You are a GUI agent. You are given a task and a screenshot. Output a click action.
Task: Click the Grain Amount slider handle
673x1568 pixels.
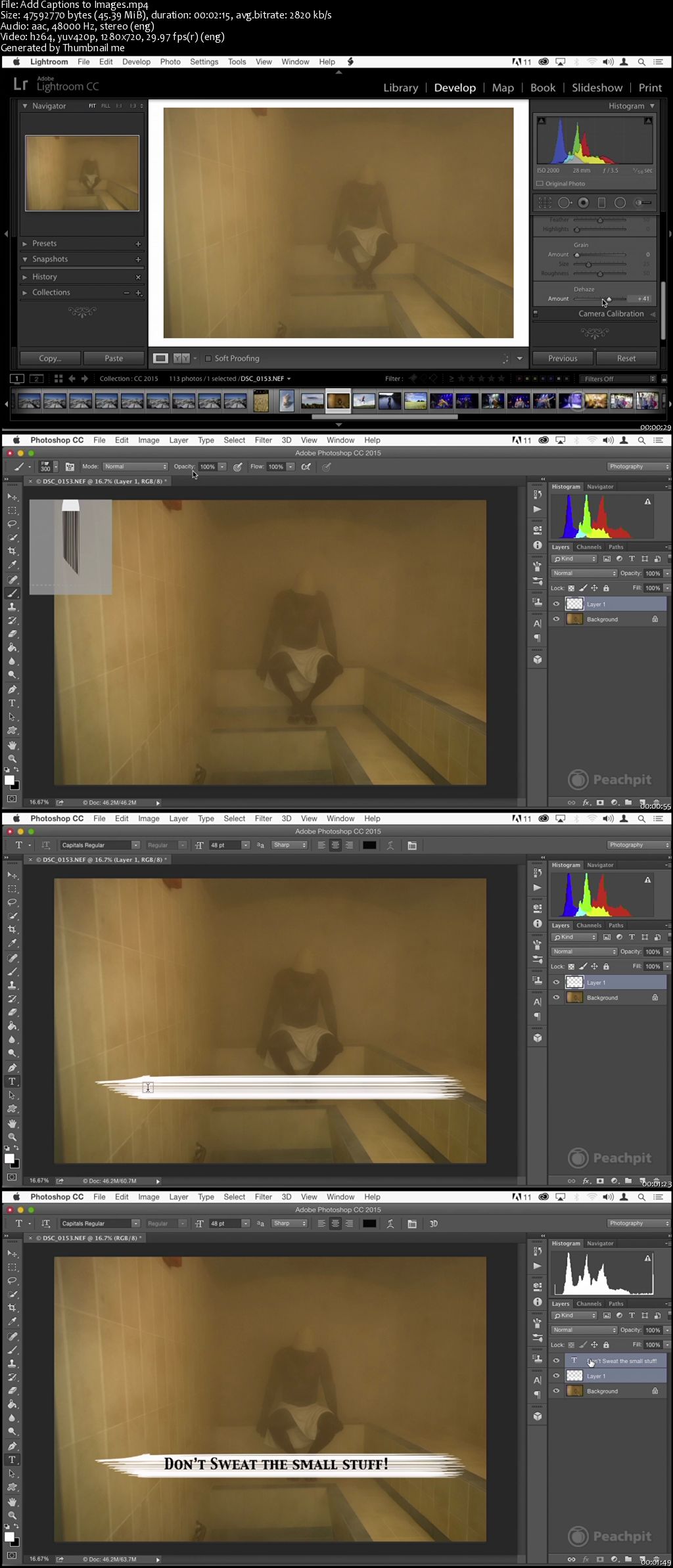(x=577, y=255)
